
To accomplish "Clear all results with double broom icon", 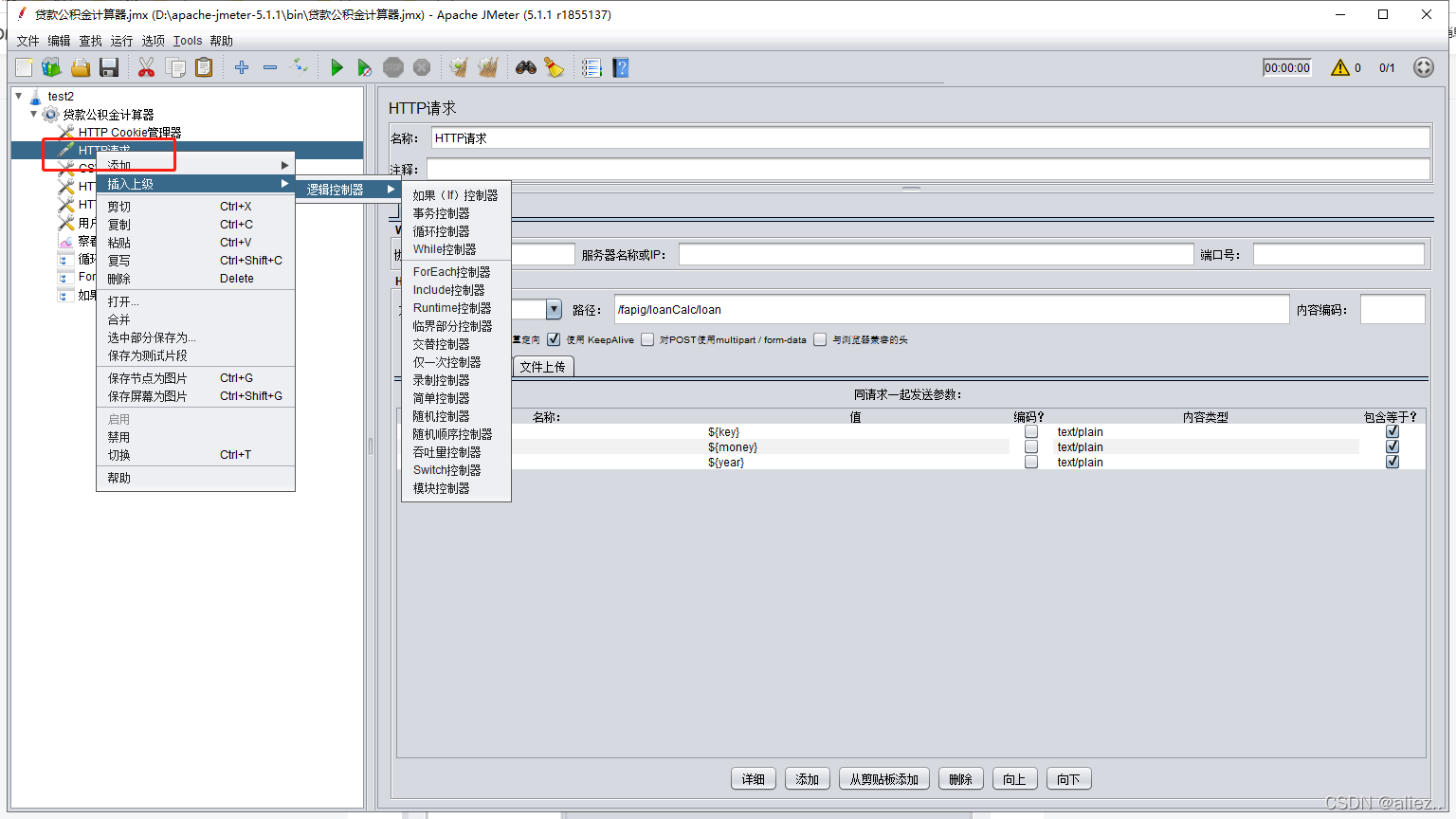I will 488,67.
